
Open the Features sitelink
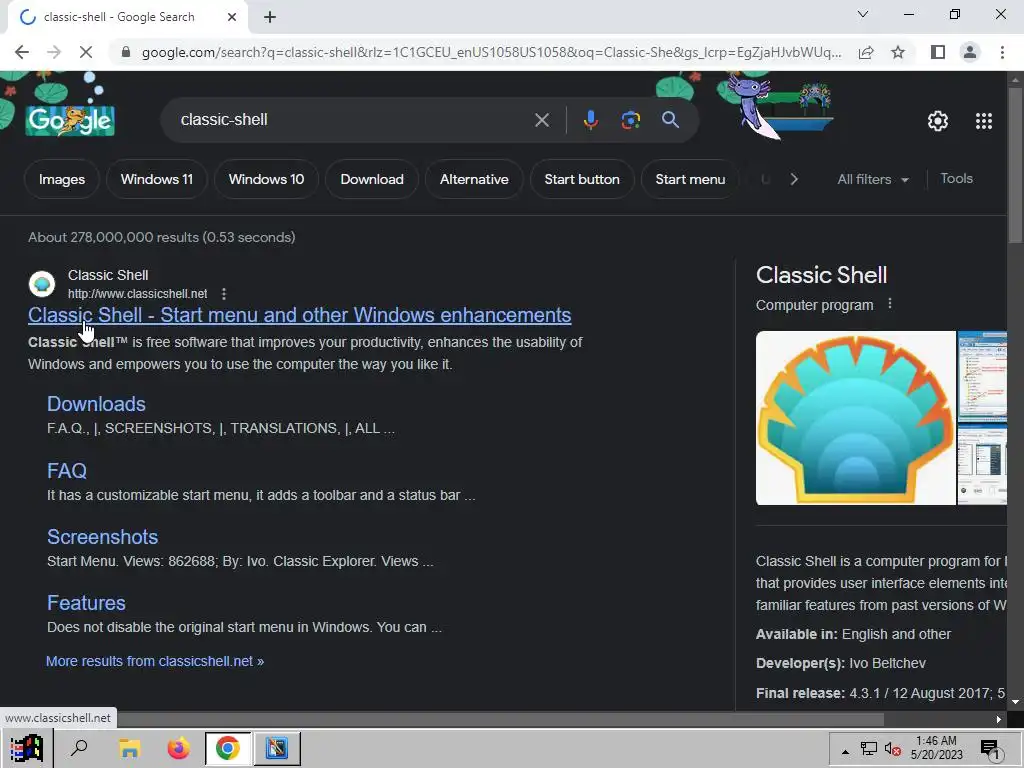pos(86,603)
